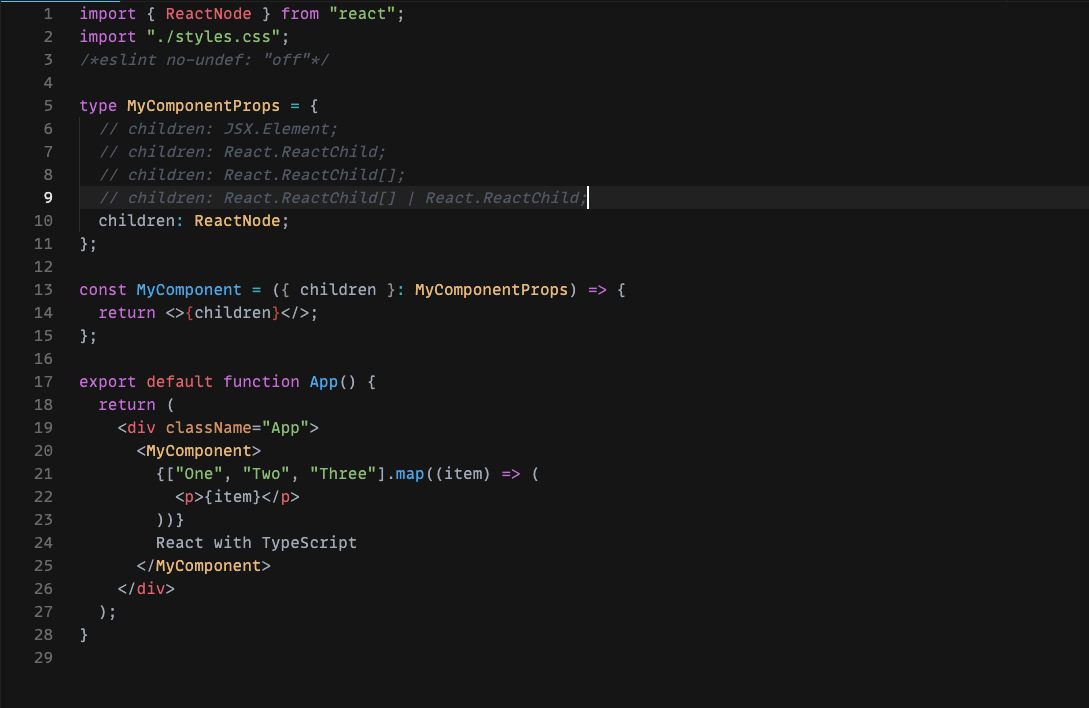
Task: Click the closing div tag on line 26
Action: [x=149, y=588]
